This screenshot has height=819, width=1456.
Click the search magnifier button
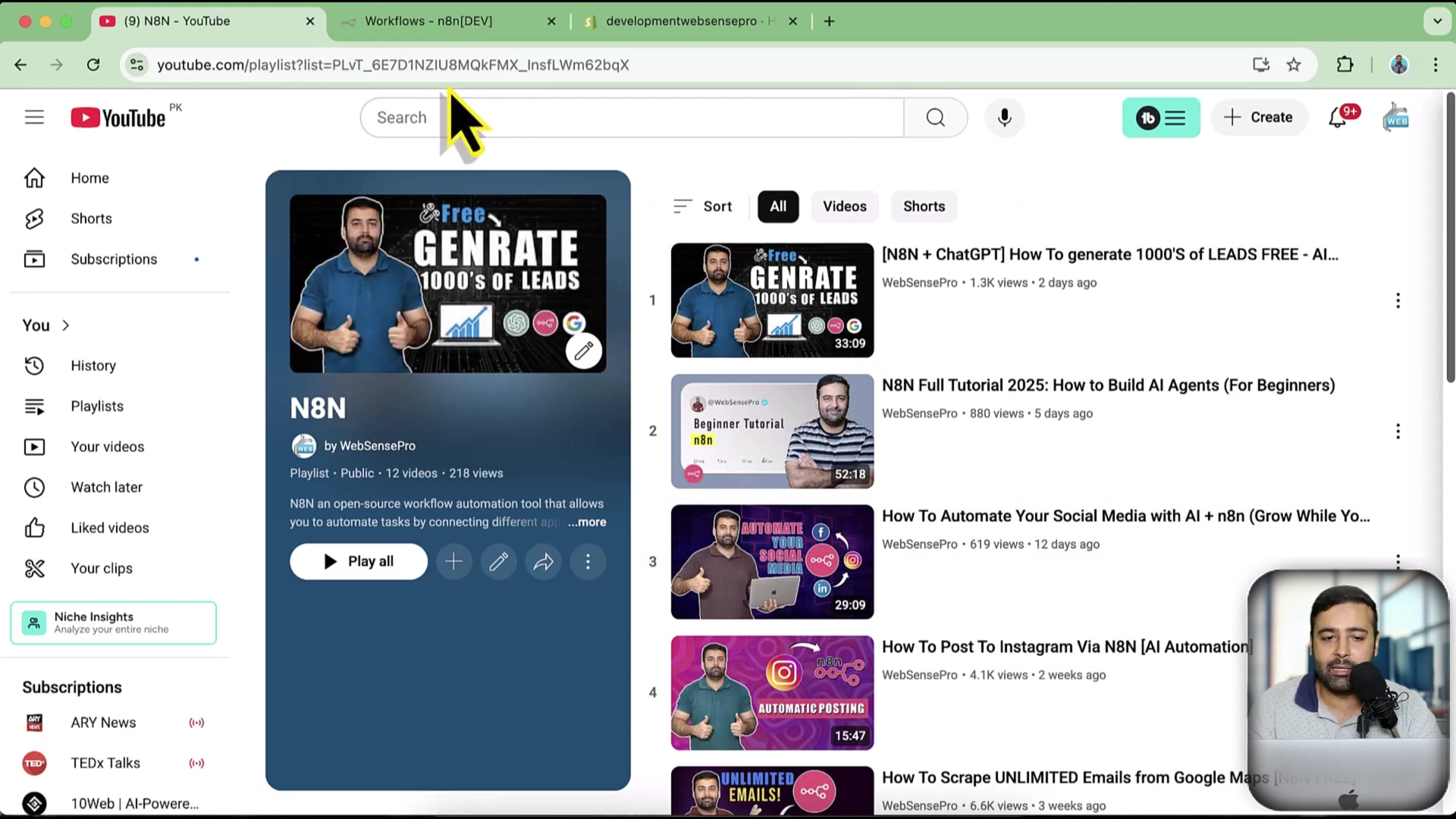tap(935, 118)
